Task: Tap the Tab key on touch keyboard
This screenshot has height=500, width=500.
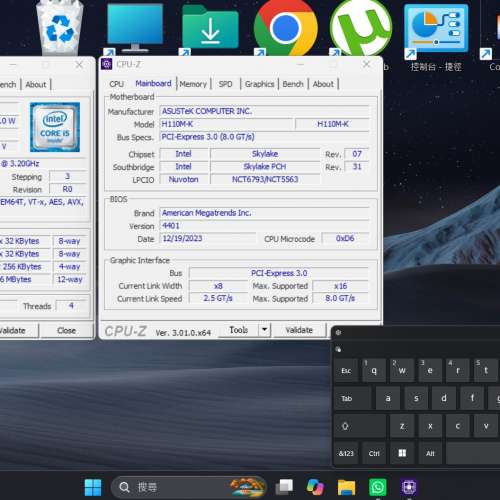Action: click(353, 398)
